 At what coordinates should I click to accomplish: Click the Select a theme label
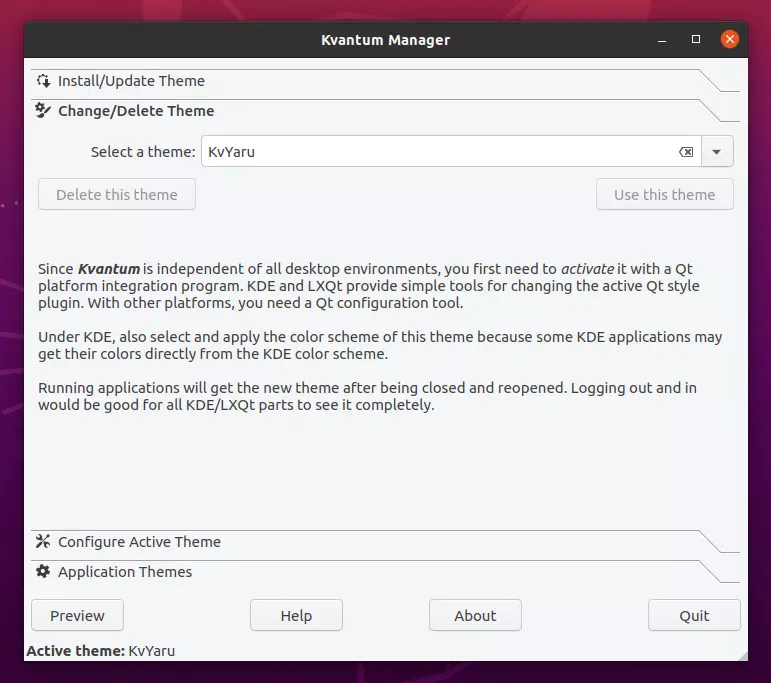[x=143, y=152]
